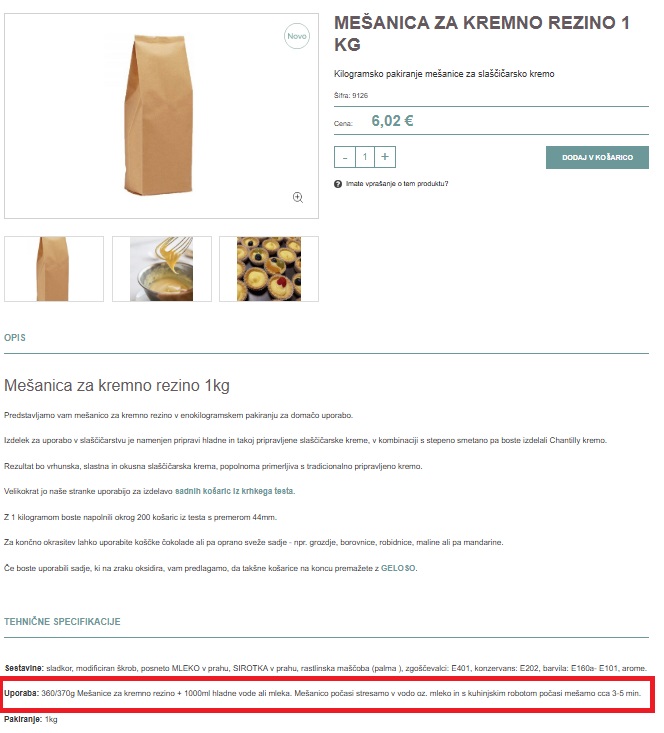Image resolution: width=664 pixels, height=733 pixels.
Task: Click the Novo badge on product image
Action: pyautogui.click(x=297, y=36)
